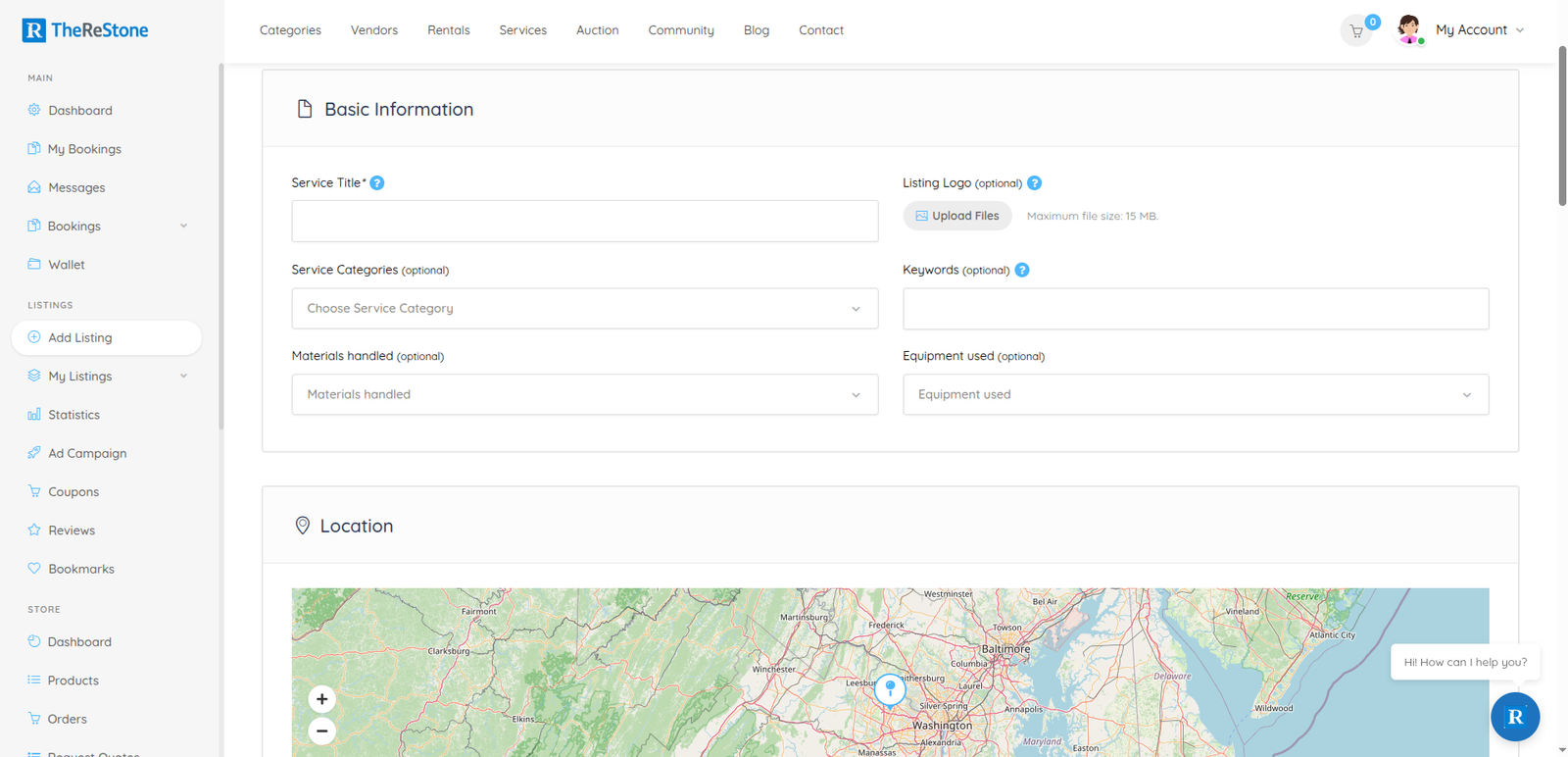This screenshot has height=757, width=1568.
Task: Zoom in on the map
Action: [x=321, y=699]
